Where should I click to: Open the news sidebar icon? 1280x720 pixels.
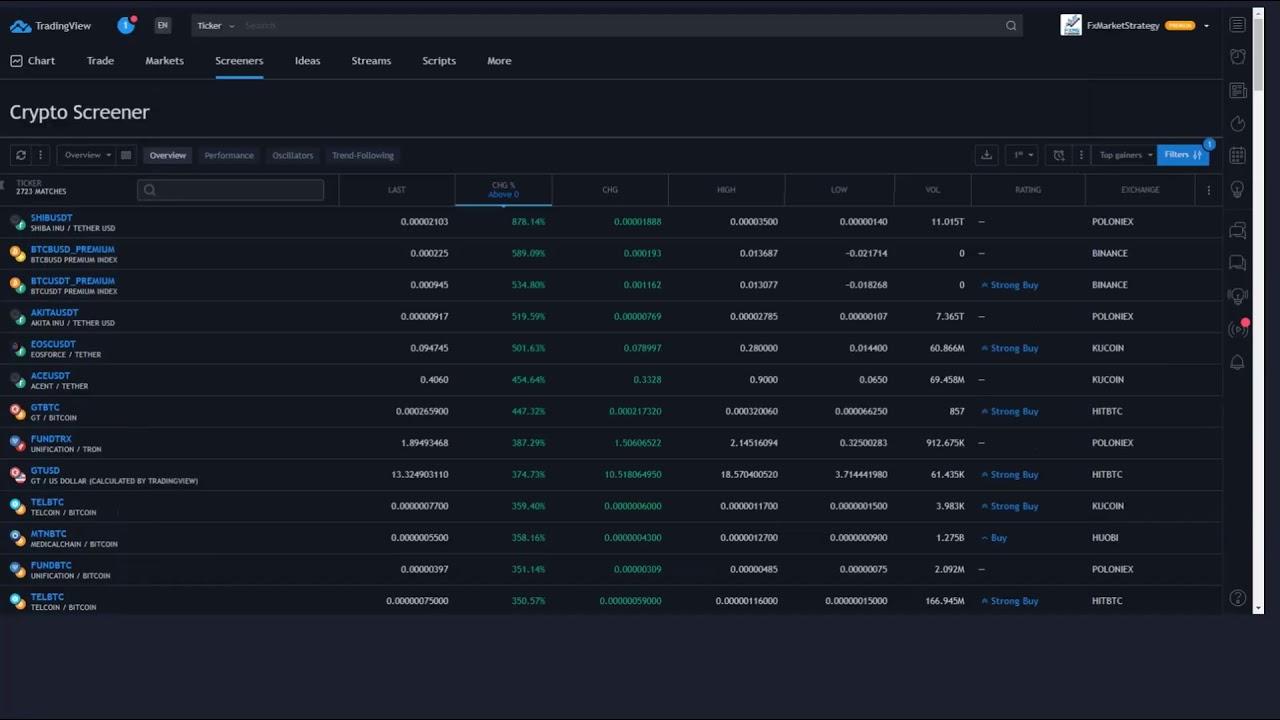(x=1238, y=90)
